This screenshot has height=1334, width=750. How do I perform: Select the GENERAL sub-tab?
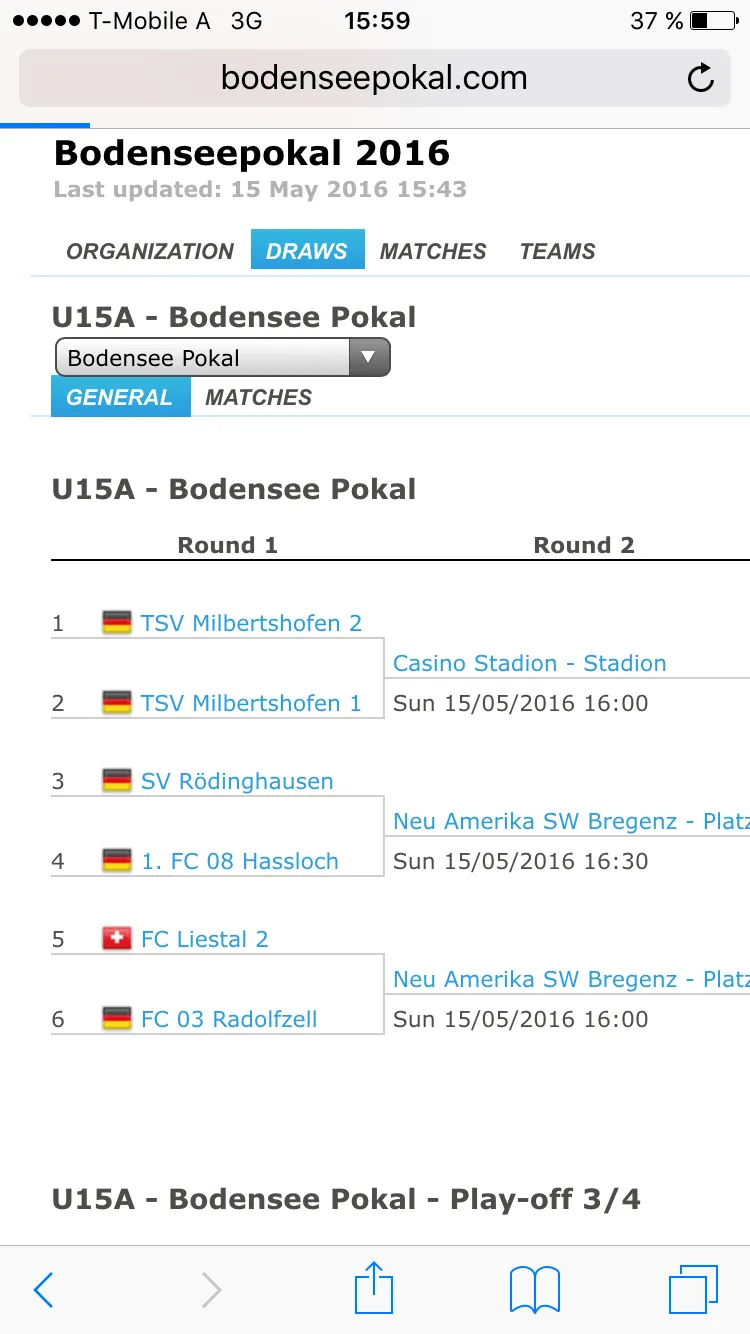[120, 397]
